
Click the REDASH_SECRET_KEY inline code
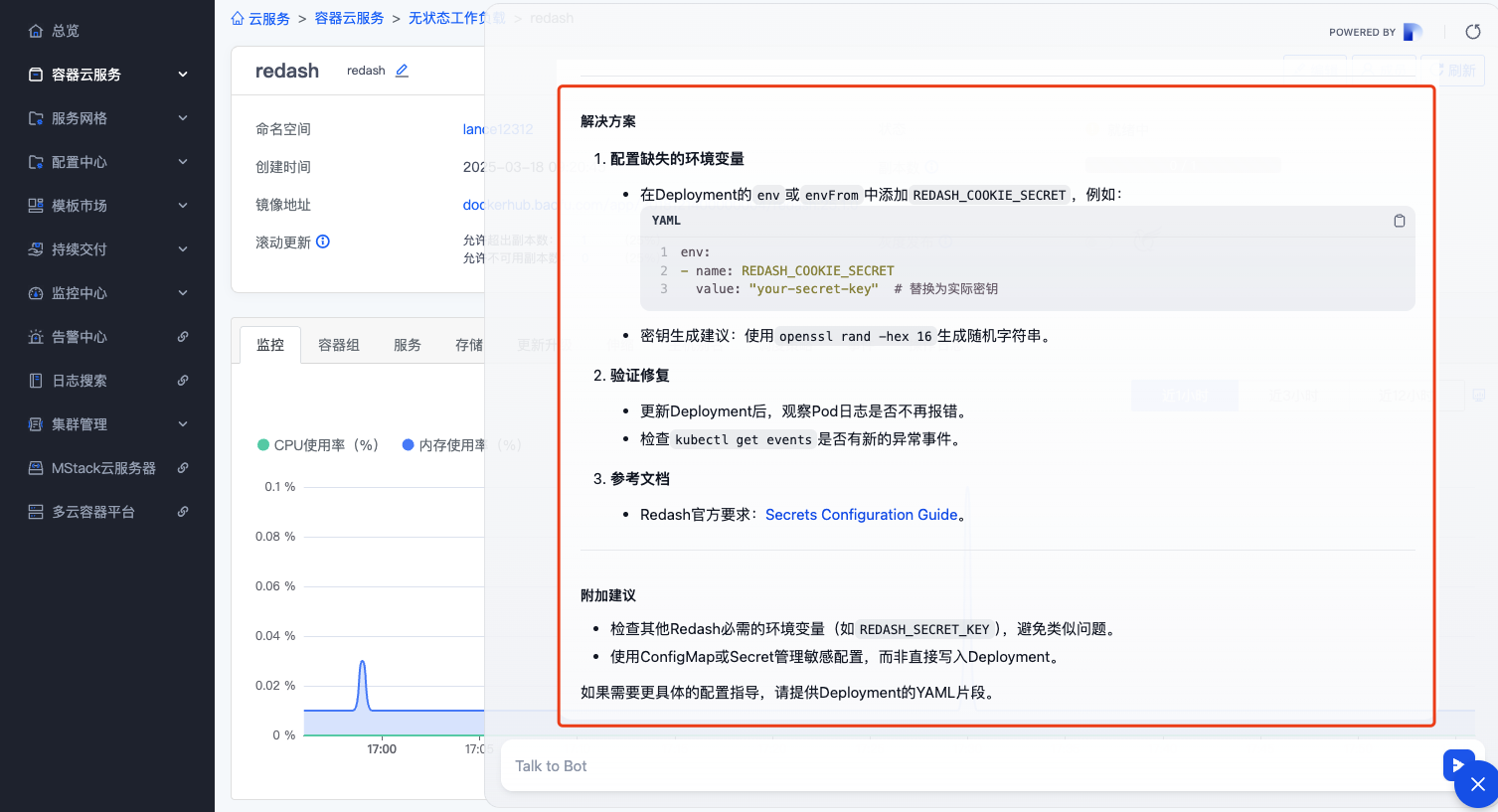coord(924,629)
